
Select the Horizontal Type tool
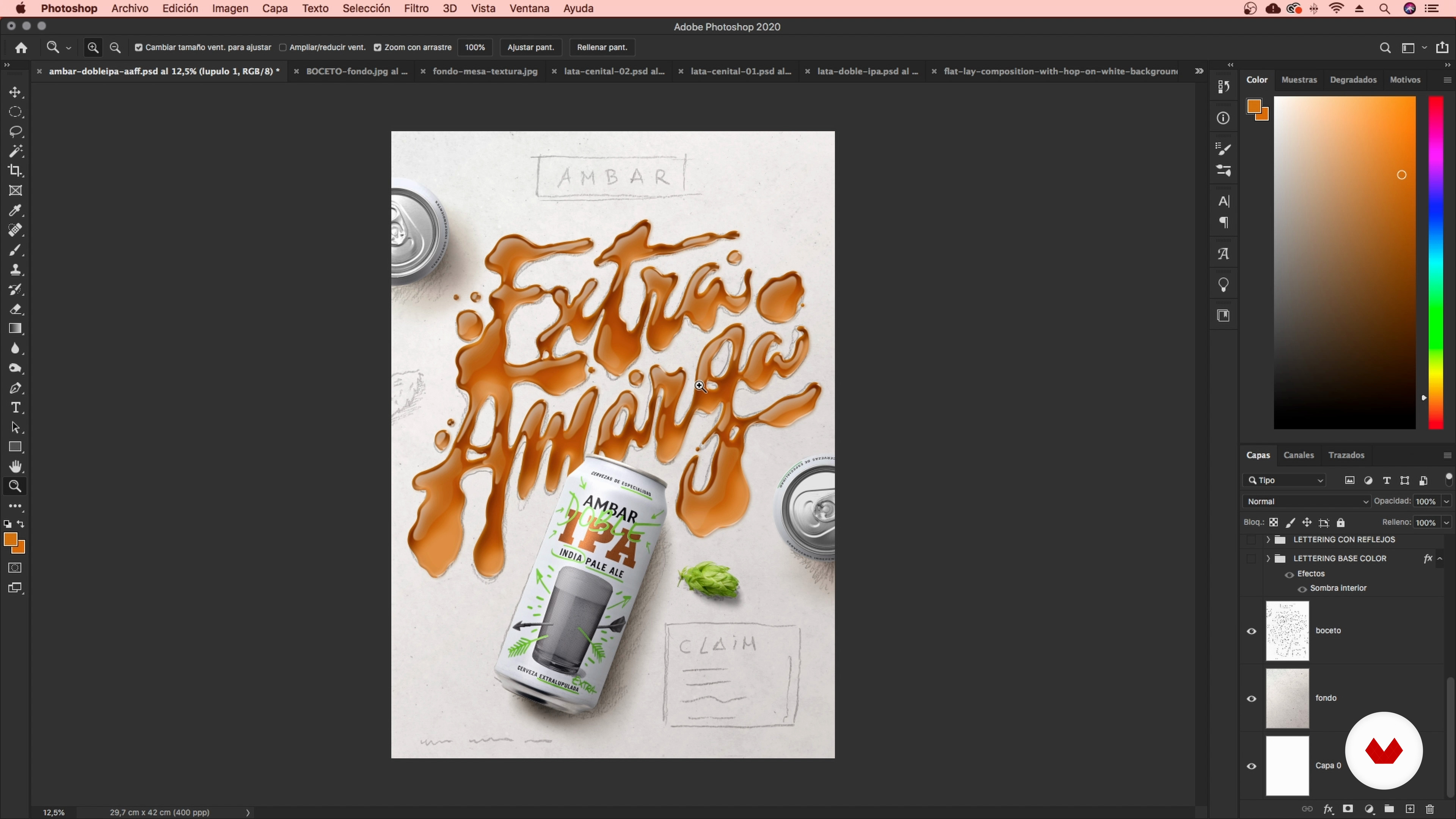[15, 408]
